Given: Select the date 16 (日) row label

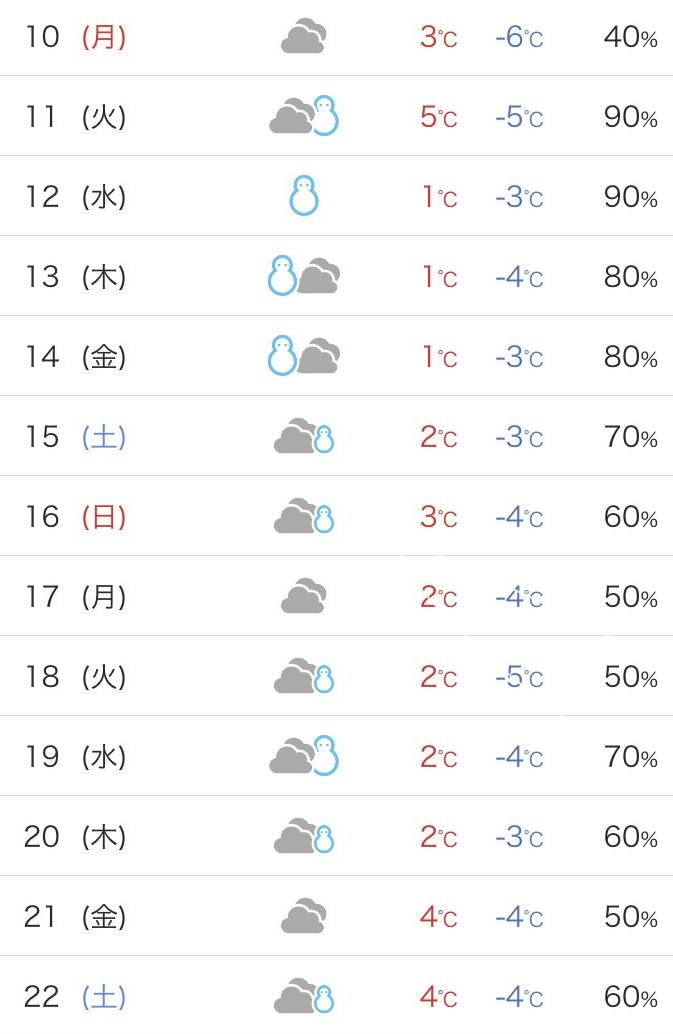Looking at the screenshot, I should click(75, 516).
